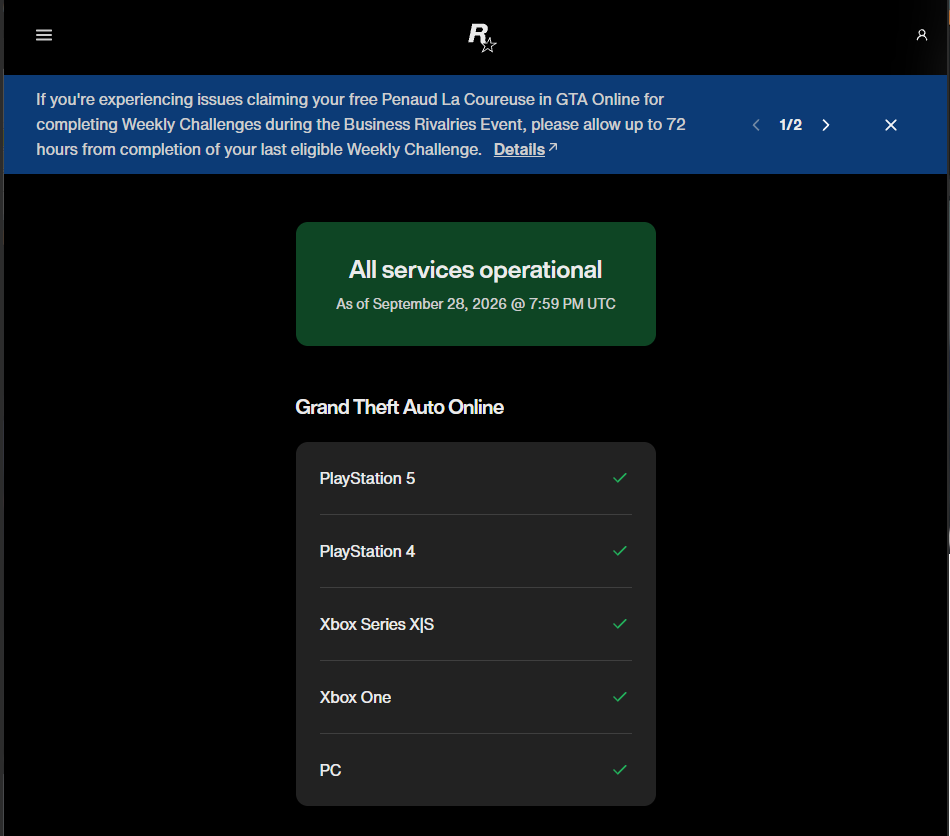
Task: Click the Penaud La Coureuse announcement text
Action: [x=360, y=124]
